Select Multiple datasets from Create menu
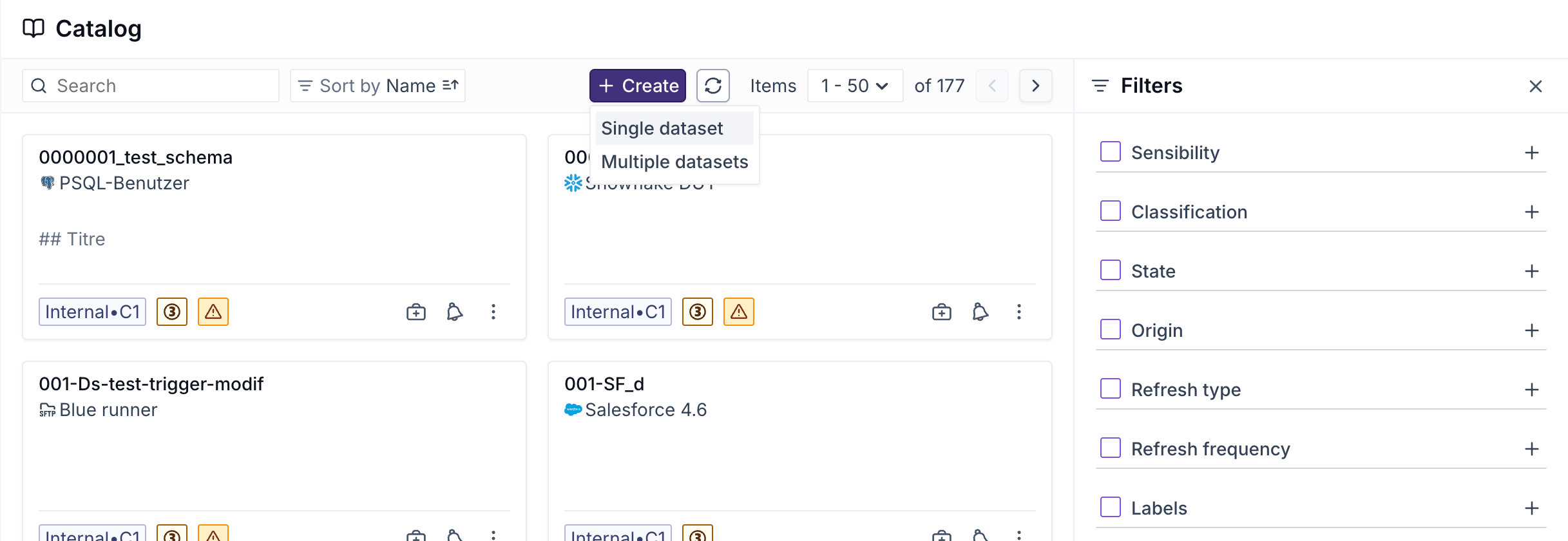The height and width of the screenshot is (541, 1568). coord(674,162)
